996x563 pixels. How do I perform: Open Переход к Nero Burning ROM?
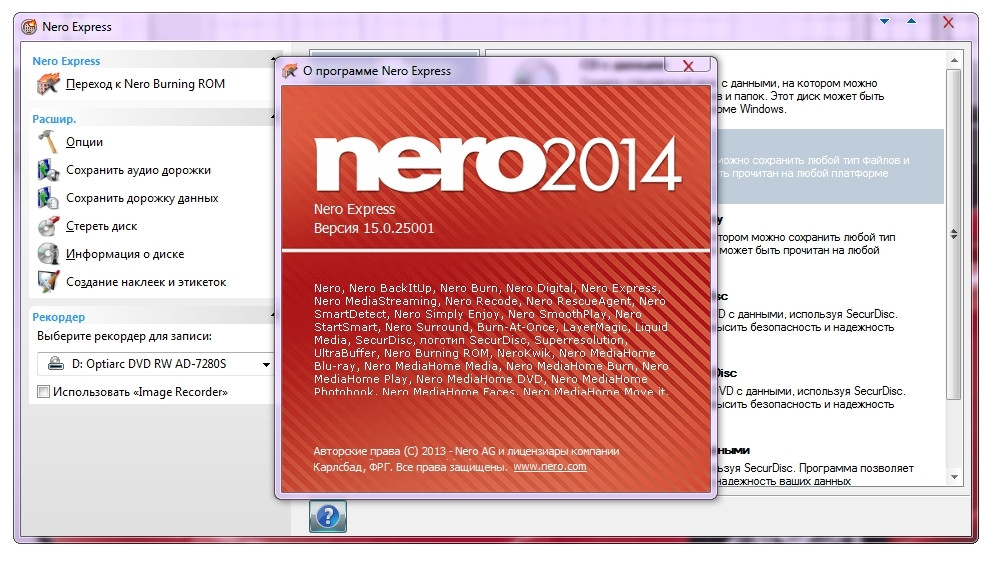click(145, 84)
